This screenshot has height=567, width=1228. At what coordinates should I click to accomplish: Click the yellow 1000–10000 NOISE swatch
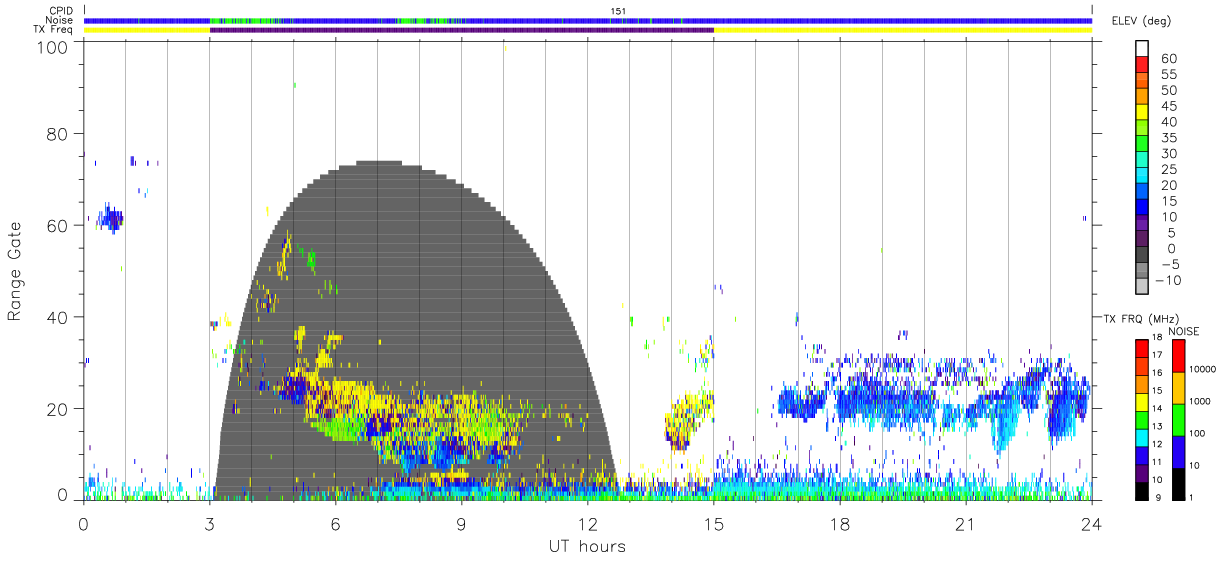tap(1179, 387)
